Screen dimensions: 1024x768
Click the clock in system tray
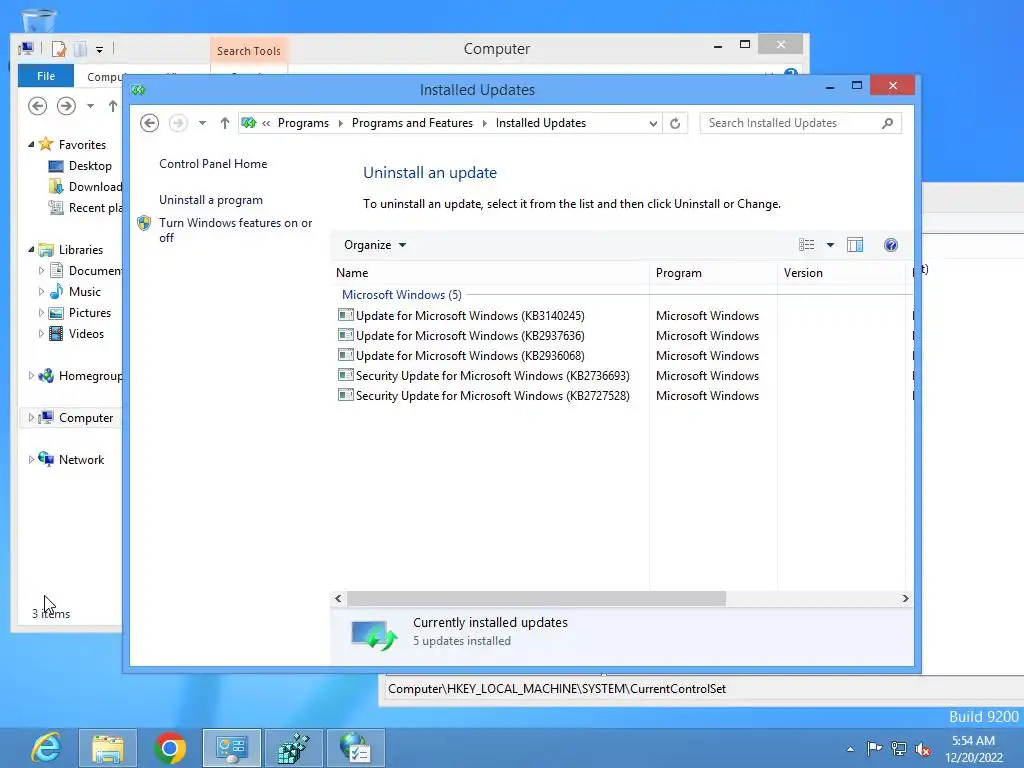(974, 749)
